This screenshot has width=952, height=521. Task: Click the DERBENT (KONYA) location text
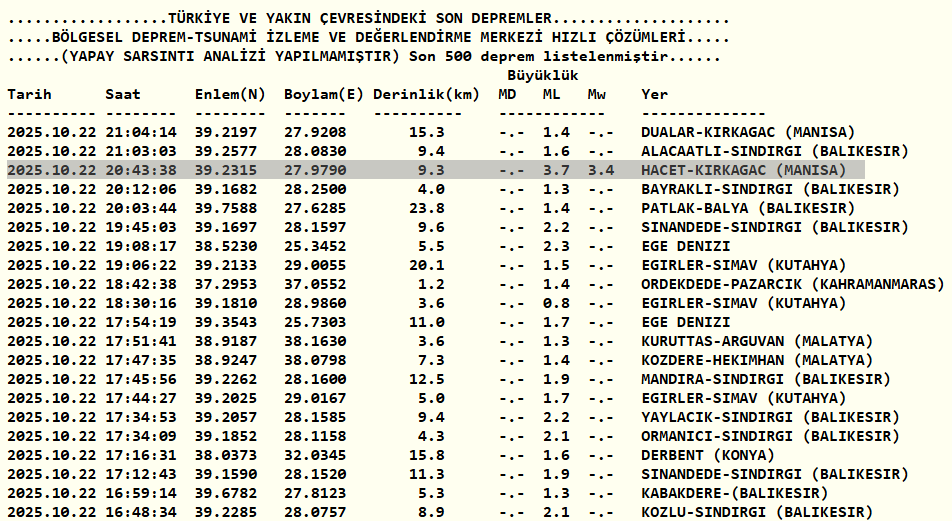708,455
